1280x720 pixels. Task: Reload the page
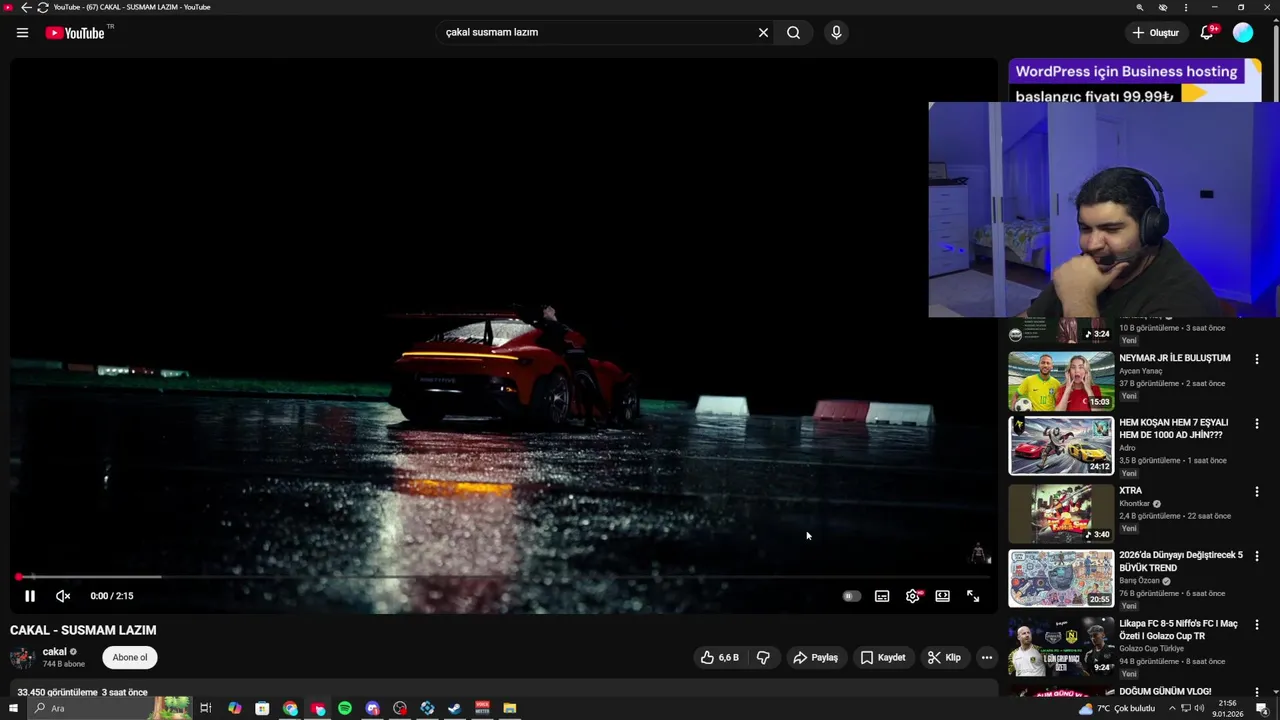tap(42, 7)
